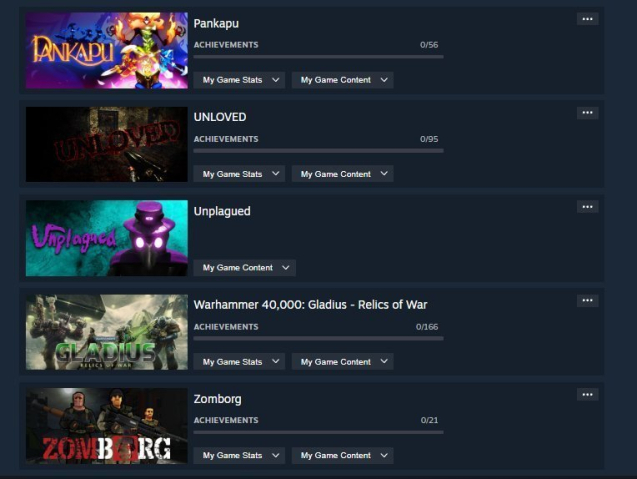Expand My Game Content for Zomborg
The image size is (637, 479).
(x=342, y=455)
